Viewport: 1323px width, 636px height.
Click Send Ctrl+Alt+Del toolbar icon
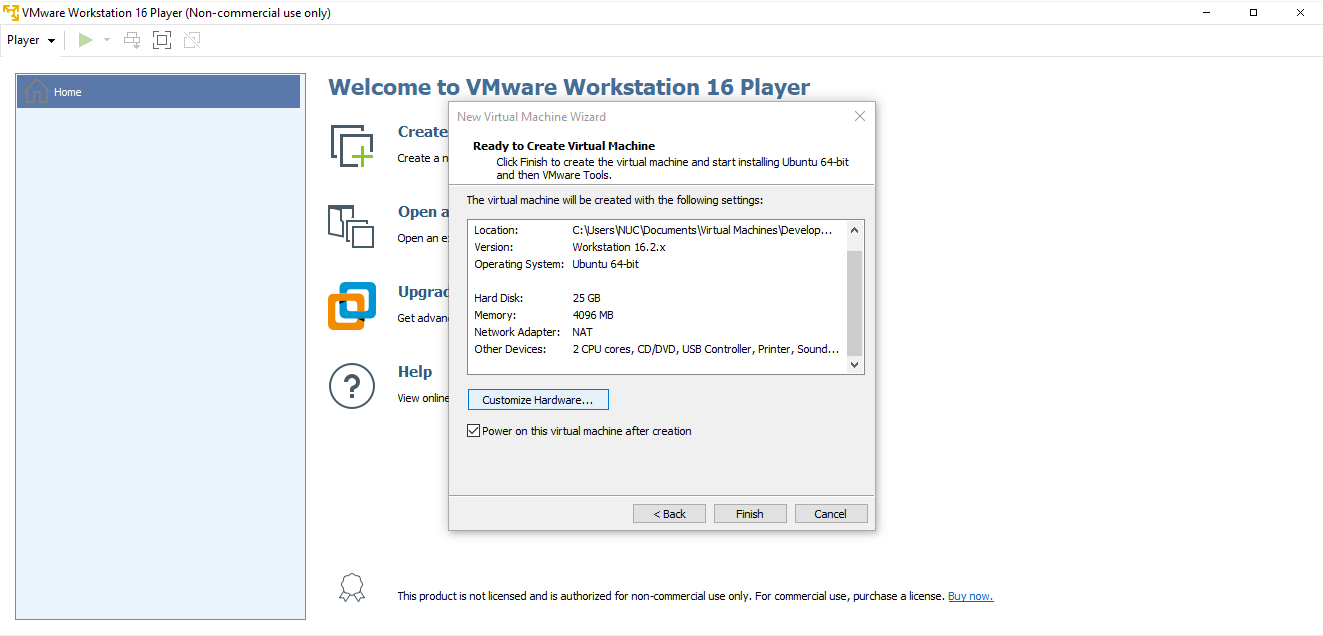tap(132, 40)
